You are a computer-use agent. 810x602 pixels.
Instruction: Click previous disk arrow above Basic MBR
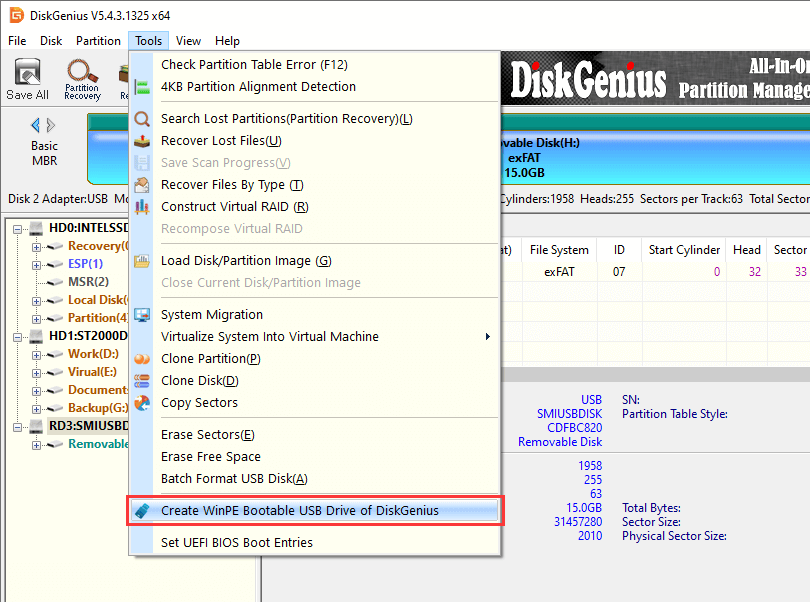(36, 126)
